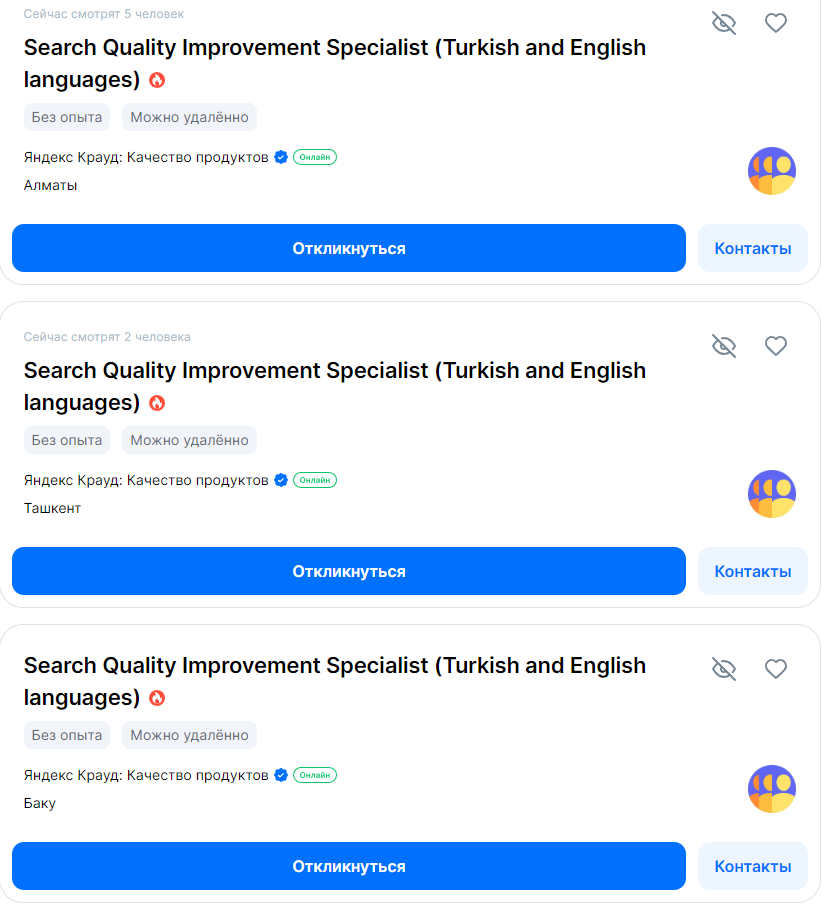Hide the Almaty vacancy with eye icon
The width and height of the screenshot is (822, 906).
724,23
